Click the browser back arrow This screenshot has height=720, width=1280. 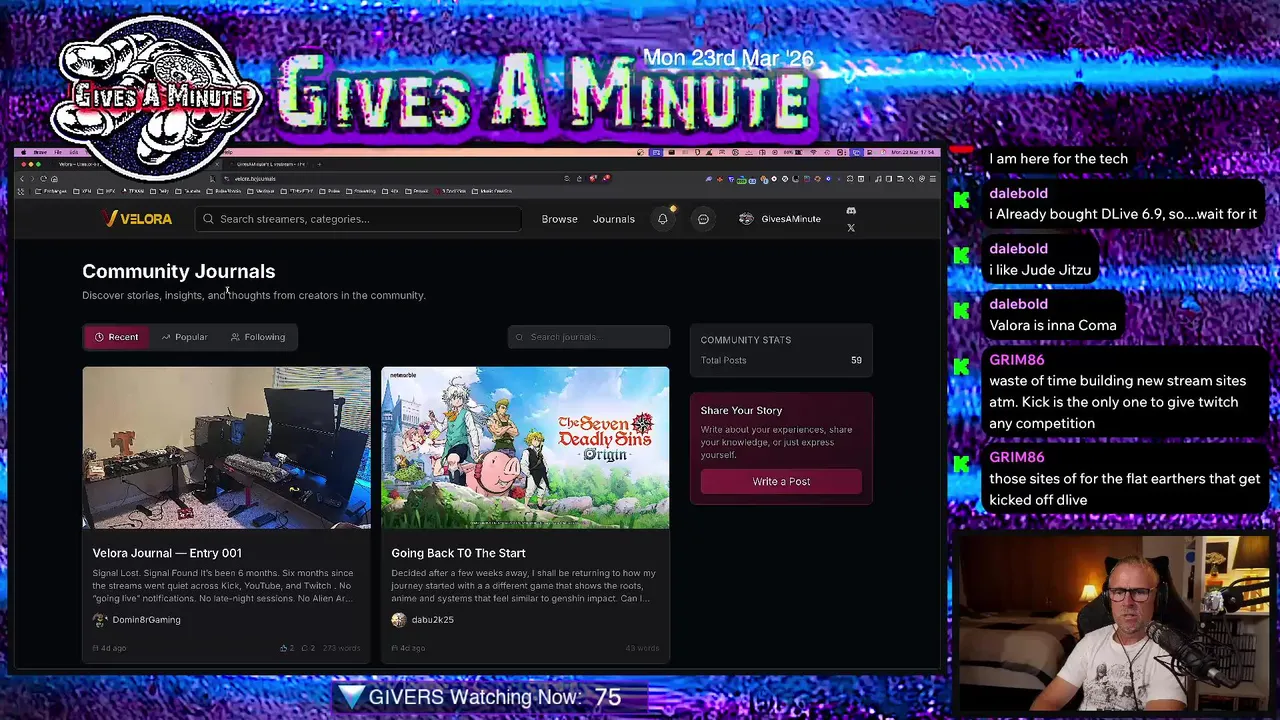(x=22, y=179)
